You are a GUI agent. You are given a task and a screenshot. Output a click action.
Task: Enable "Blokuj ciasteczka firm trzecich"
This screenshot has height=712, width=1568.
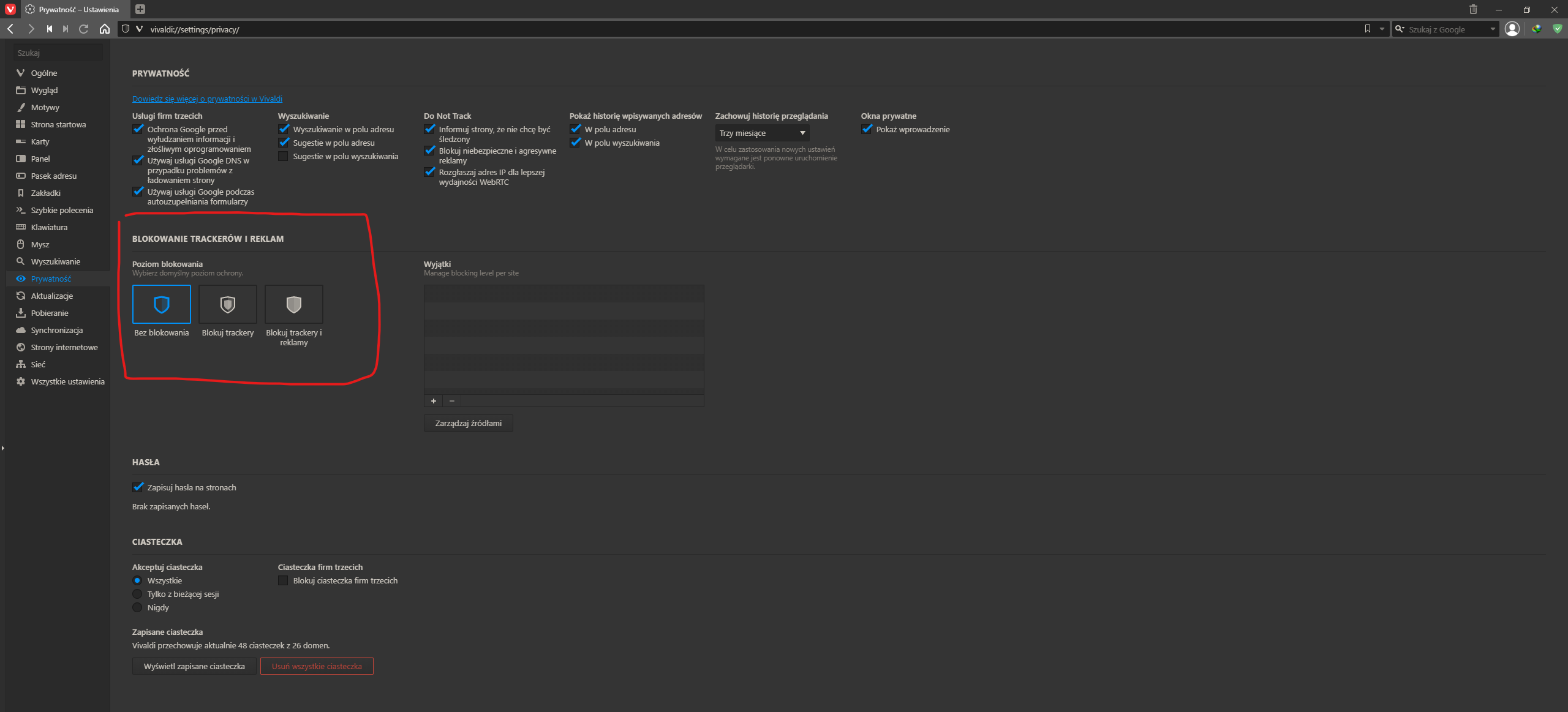283,580
